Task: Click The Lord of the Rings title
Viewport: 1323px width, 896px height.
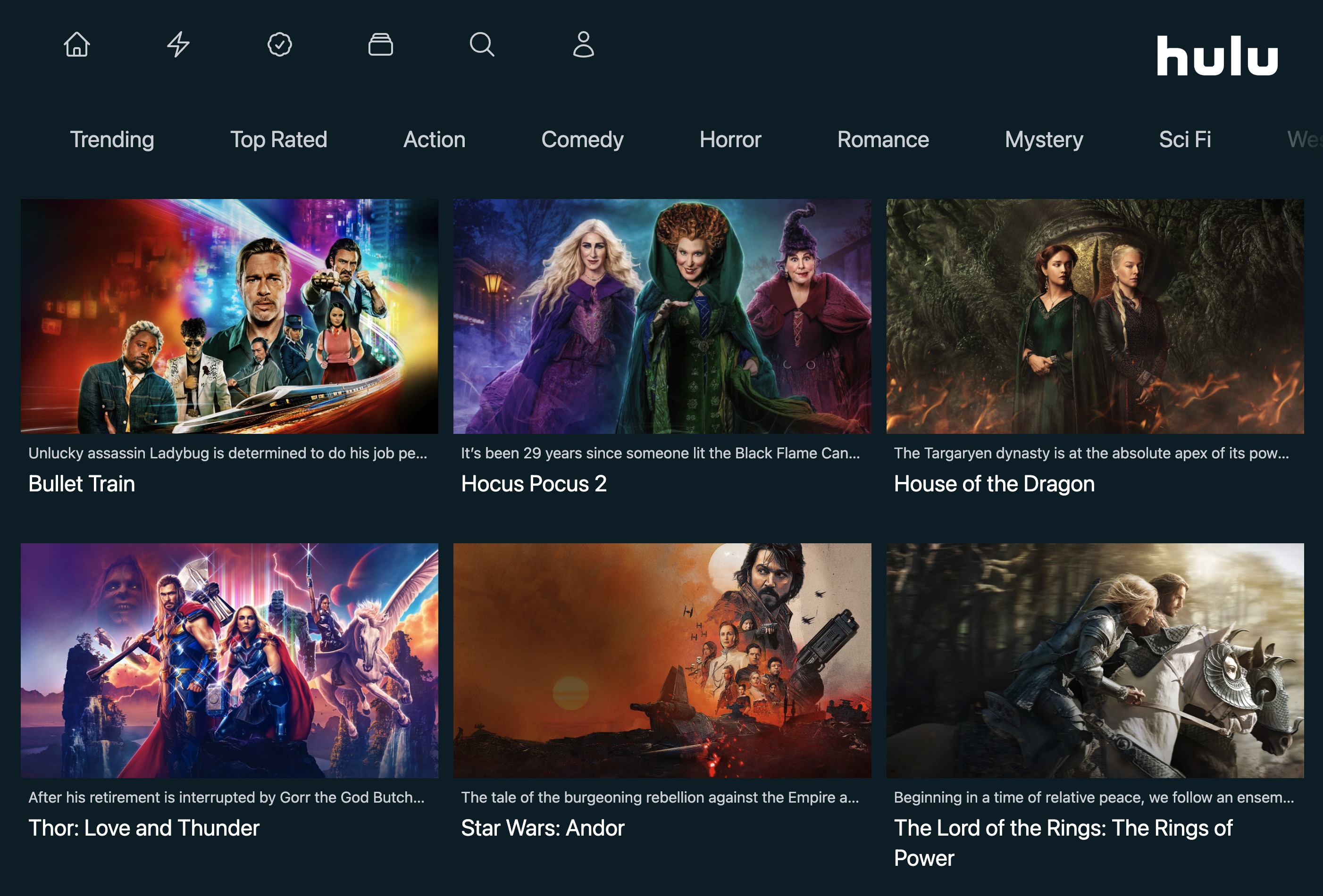Action: 1063,843
